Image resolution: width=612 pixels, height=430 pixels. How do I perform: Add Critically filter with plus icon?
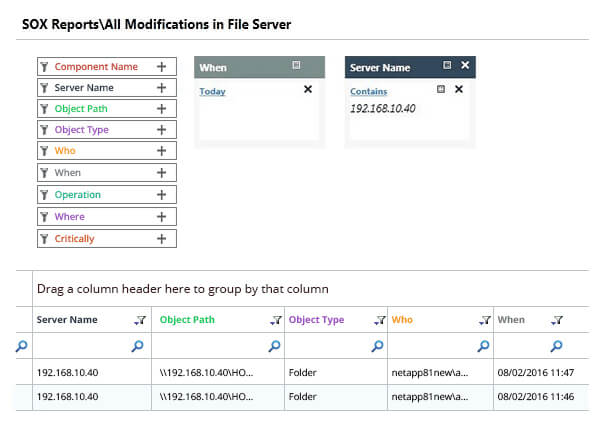162,239
